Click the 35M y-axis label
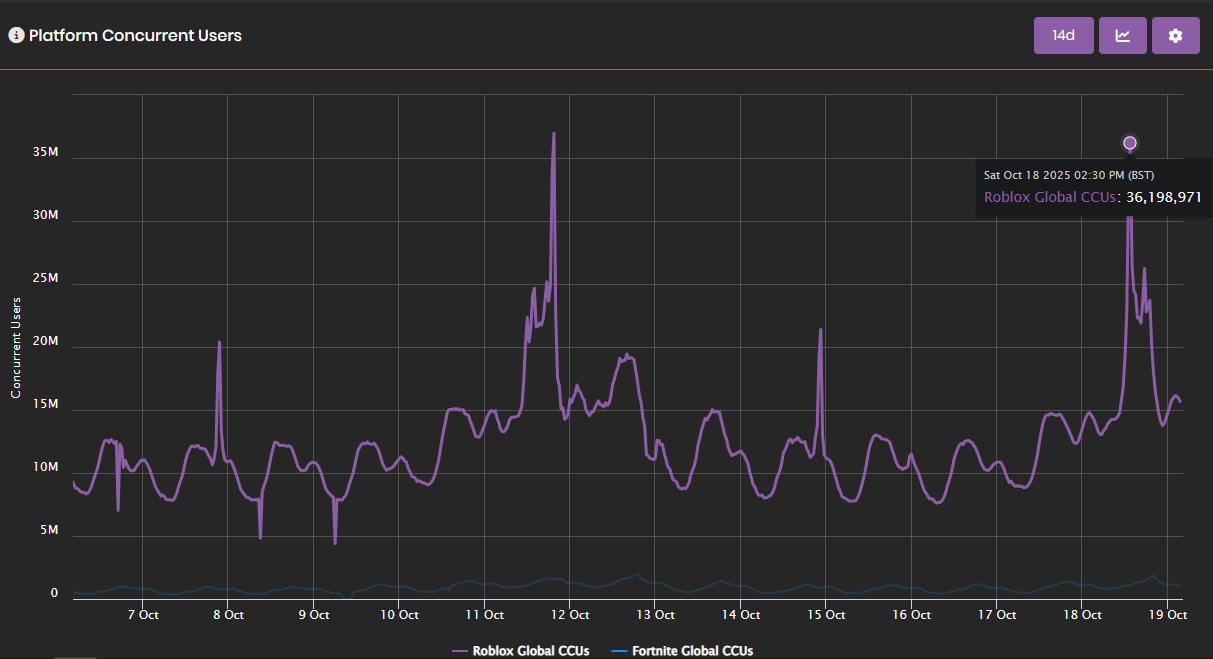The height and width of the screenshot is (659, 1213). (x=46, y=153)
